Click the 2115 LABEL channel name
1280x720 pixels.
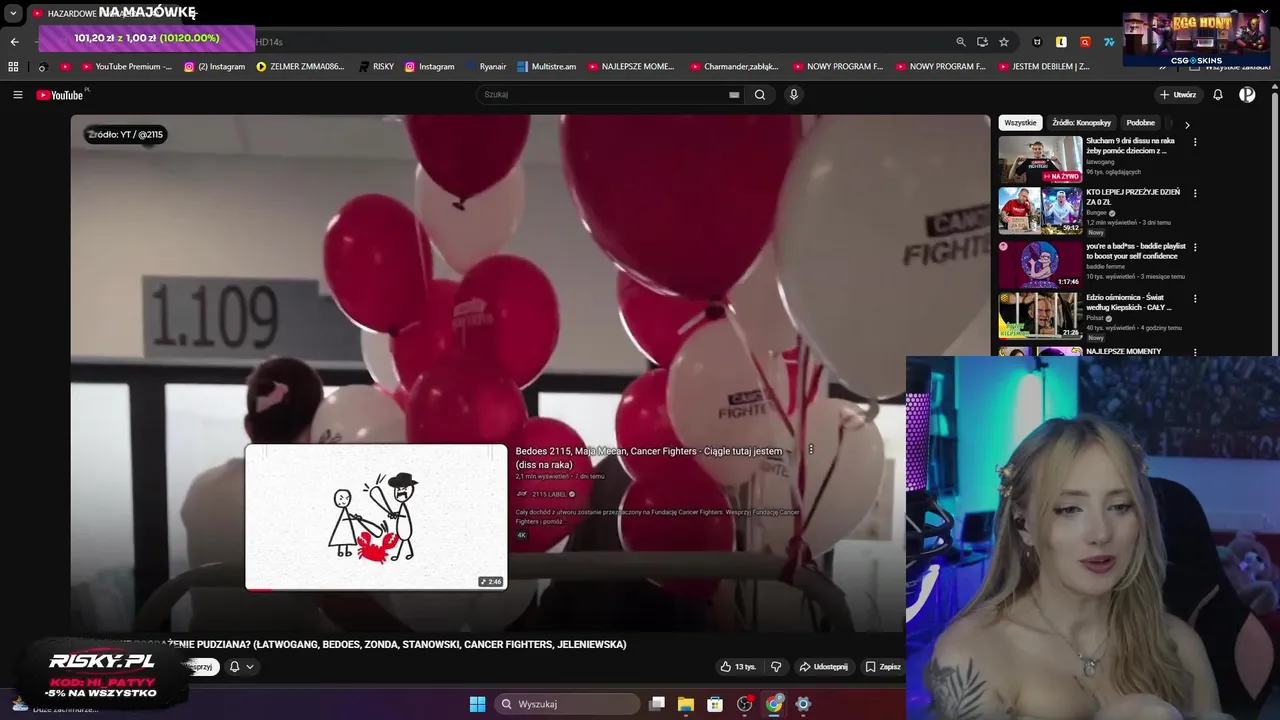[x=549, y=494]
